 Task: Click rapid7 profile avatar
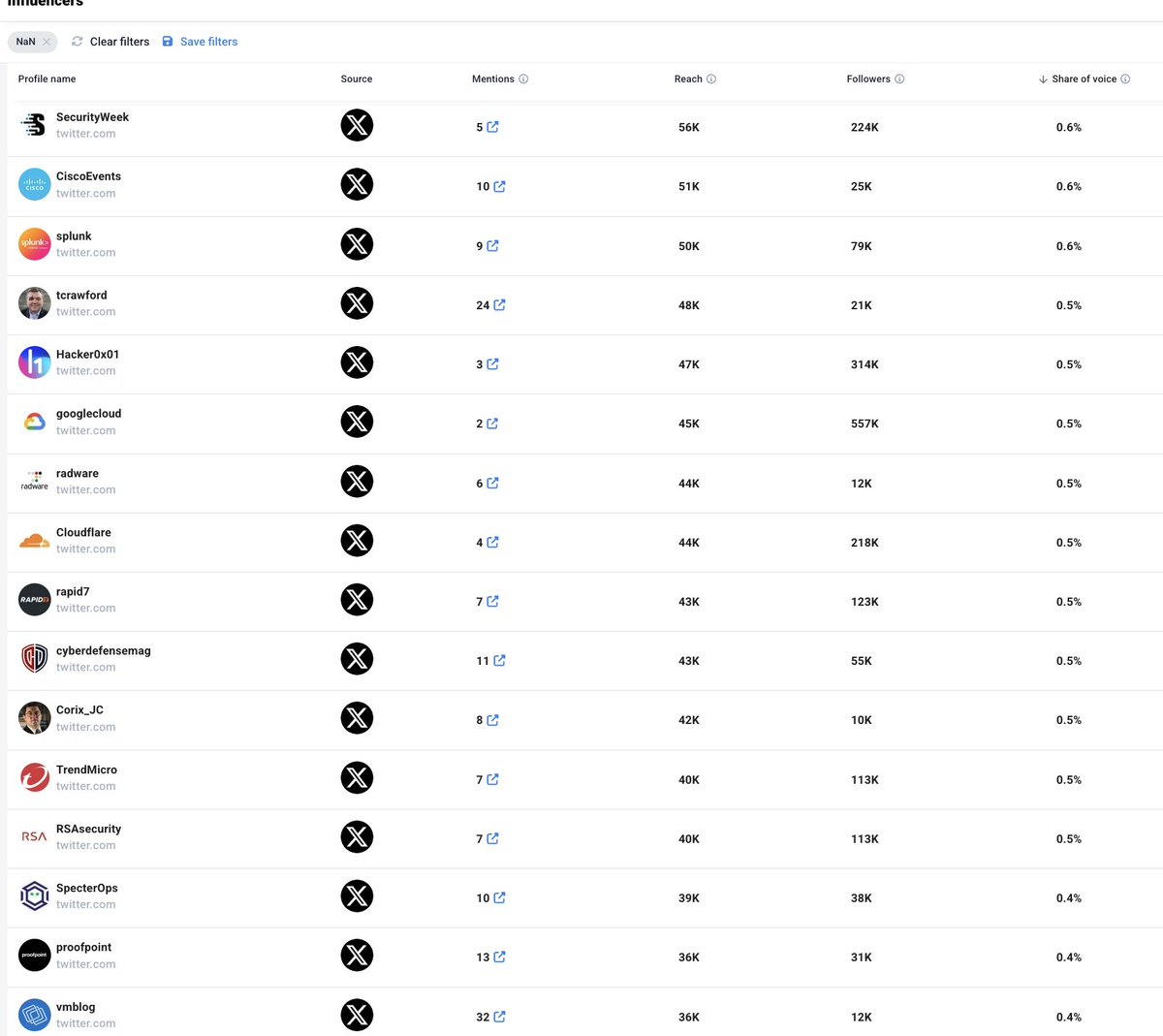pos(34,599)
